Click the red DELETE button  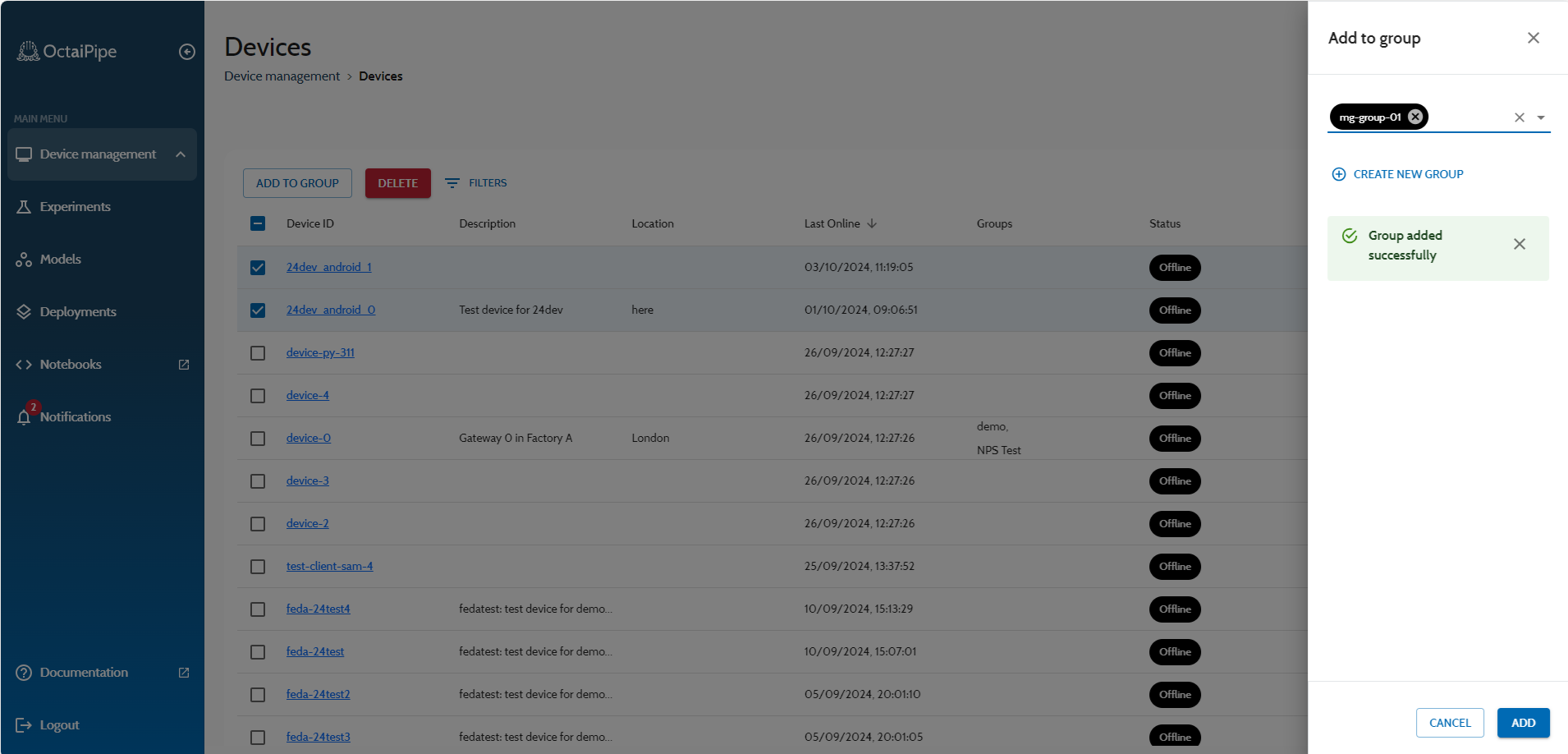398,183
